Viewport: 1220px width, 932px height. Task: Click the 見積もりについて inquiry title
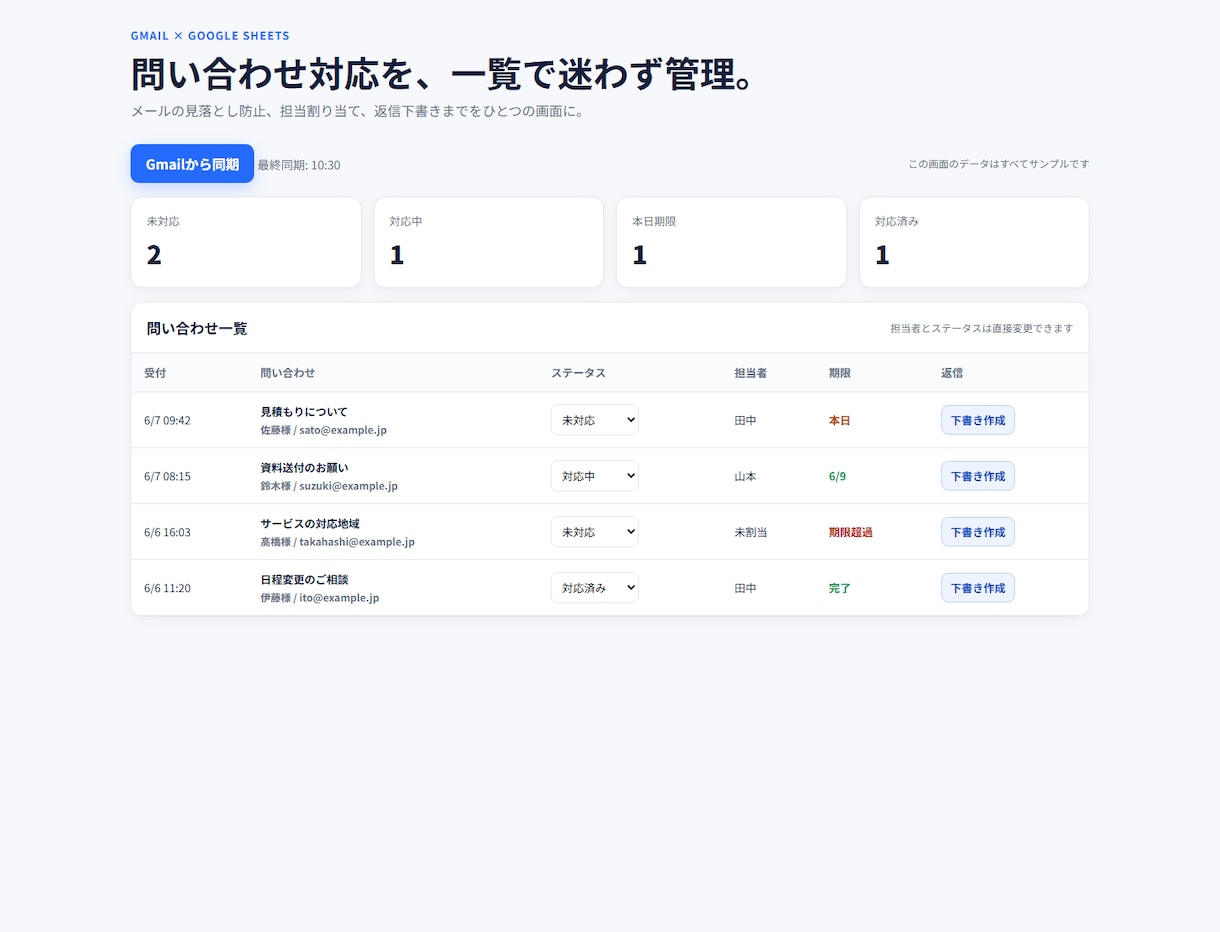coord(304,411)
